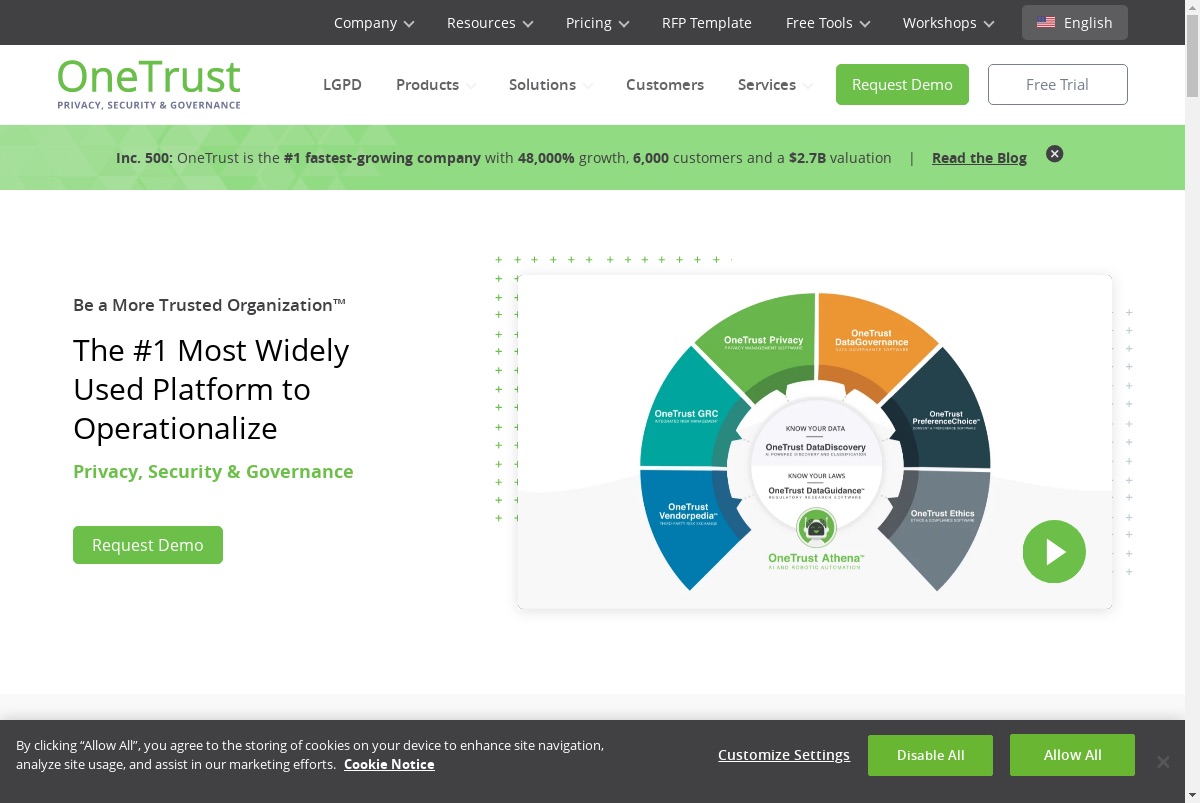1200x803 pixels.
Task: Open Customize Settings for cookies
Action: pyautogui.click(x=784, y=755)
